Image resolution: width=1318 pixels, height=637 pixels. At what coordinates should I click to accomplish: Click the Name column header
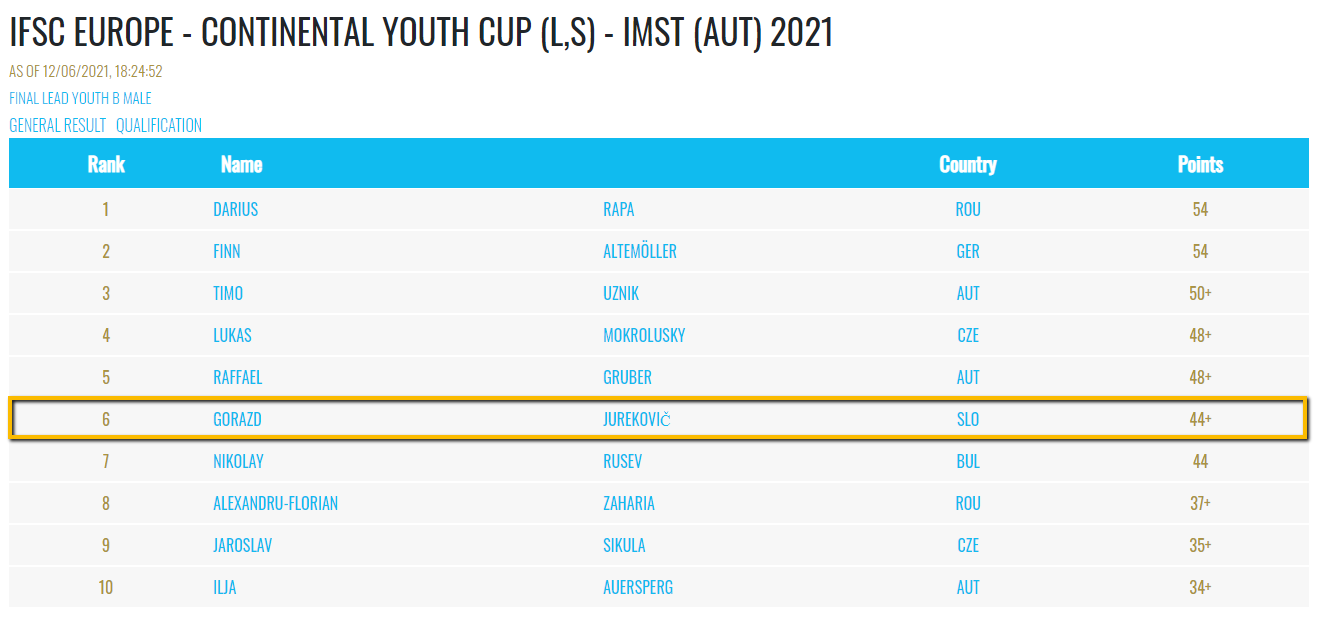[x=242, y=164]
